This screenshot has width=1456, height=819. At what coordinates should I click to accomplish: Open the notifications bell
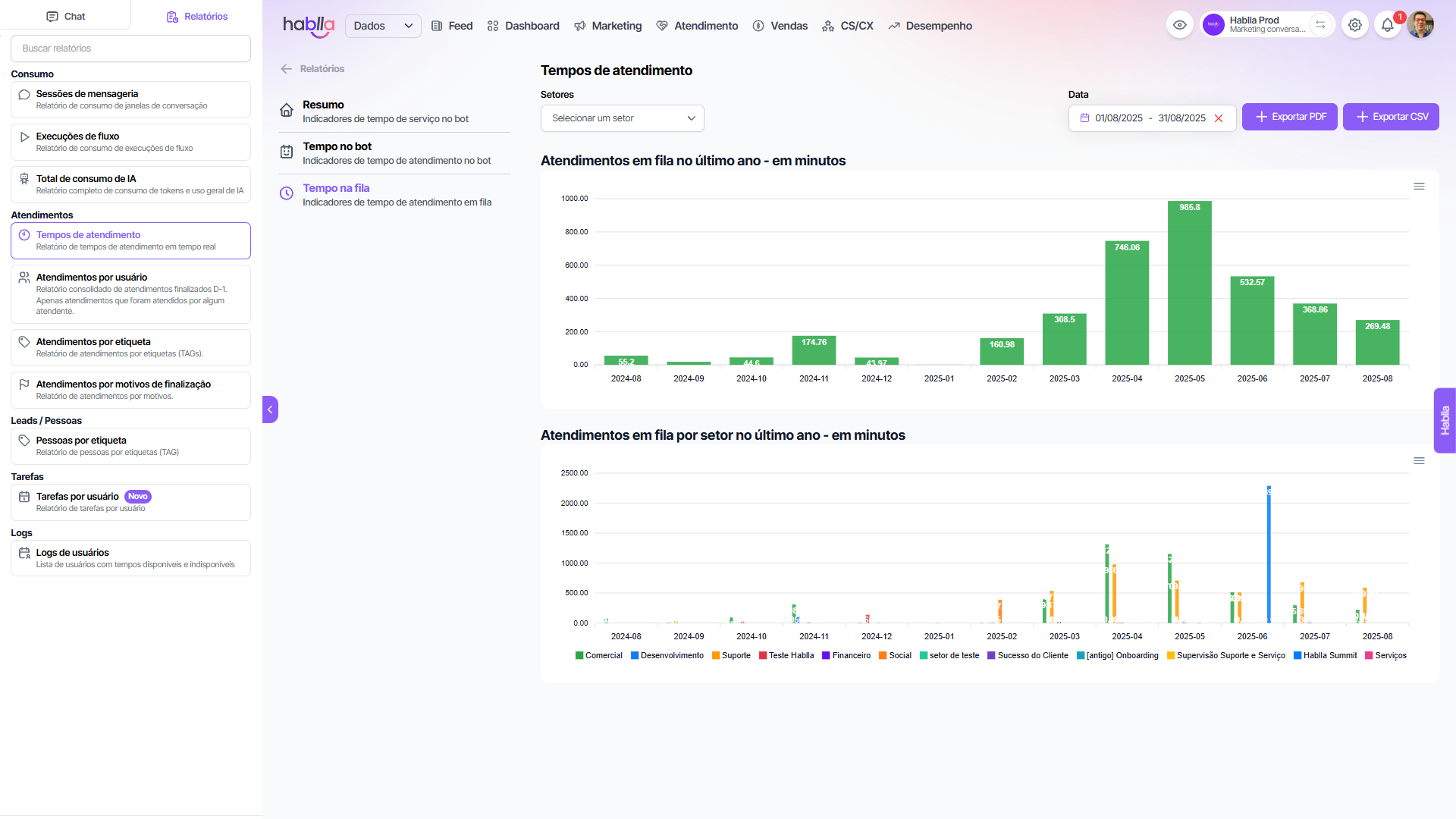point(1387,25)
